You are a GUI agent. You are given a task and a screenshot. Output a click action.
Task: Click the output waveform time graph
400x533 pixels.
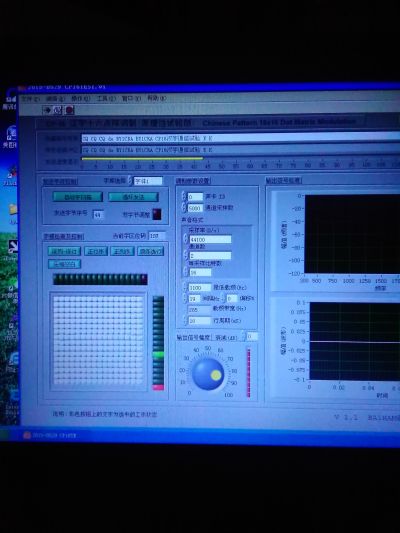pos(355,341)
